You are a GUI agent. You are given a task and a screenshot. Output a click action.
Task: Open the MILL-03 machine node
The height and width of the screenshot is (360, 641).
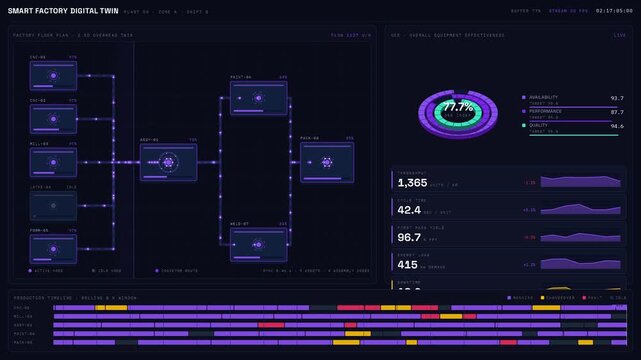click(53, 162)
